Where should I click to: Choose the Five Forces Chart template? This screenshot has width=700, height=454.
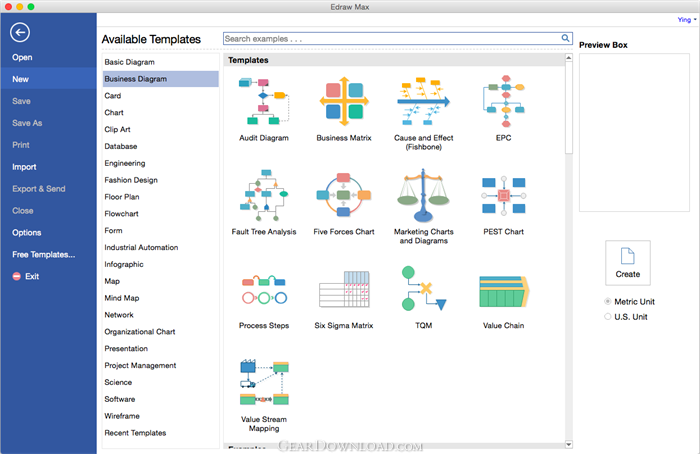pos(344,195)
